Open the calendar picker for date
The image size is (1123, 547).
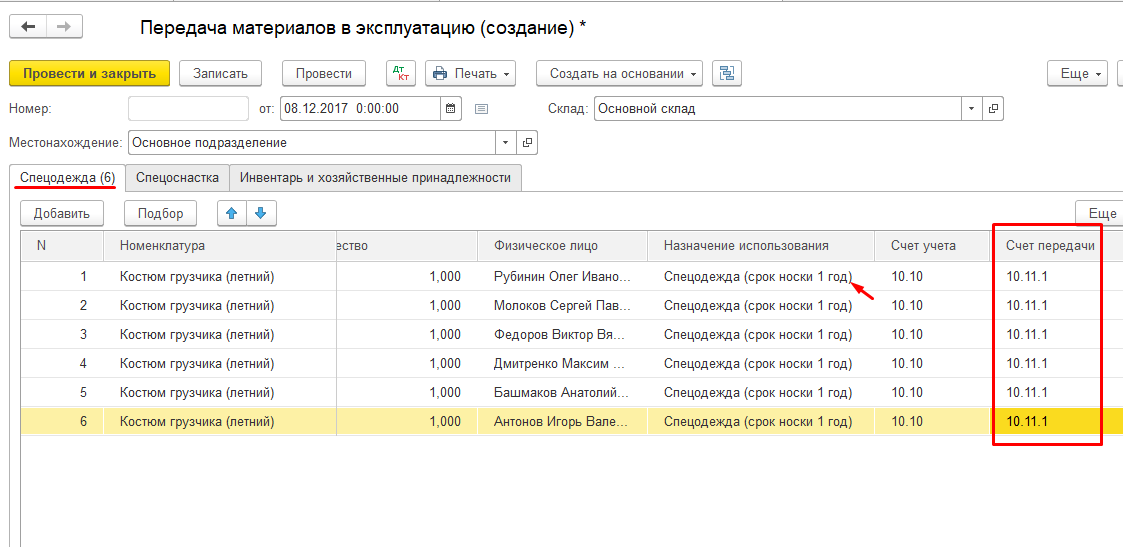pos(450,109)
